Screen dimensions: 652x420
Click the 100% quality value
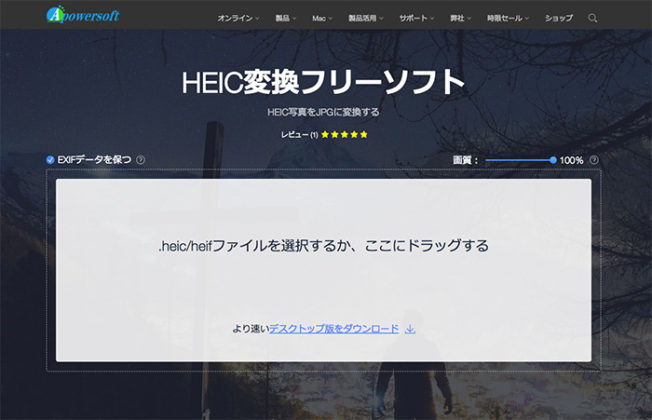tap(571, 160)
